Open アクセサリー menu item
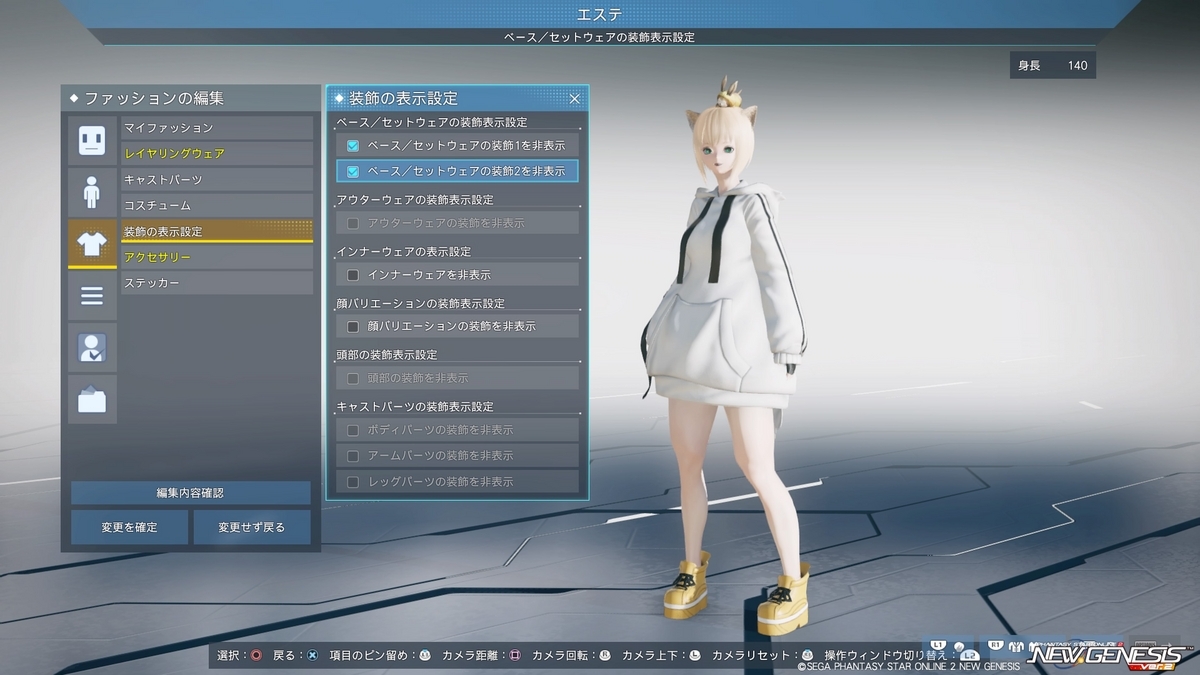Viewport: 1200px width, 675px height. [x=217, y=257]
